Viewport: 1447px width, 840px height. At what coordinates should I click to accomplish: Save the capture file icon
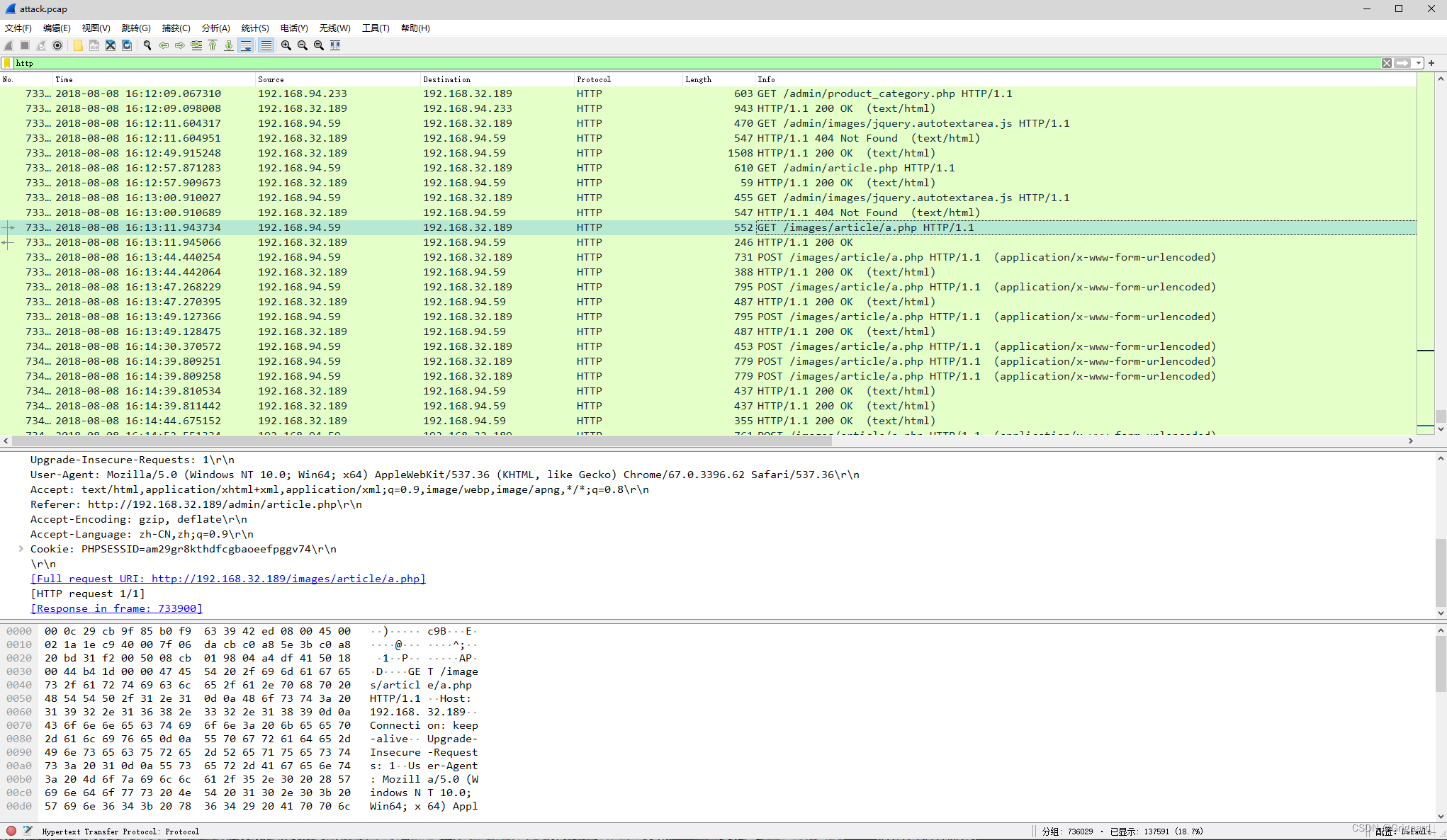[x=94, y=45]
